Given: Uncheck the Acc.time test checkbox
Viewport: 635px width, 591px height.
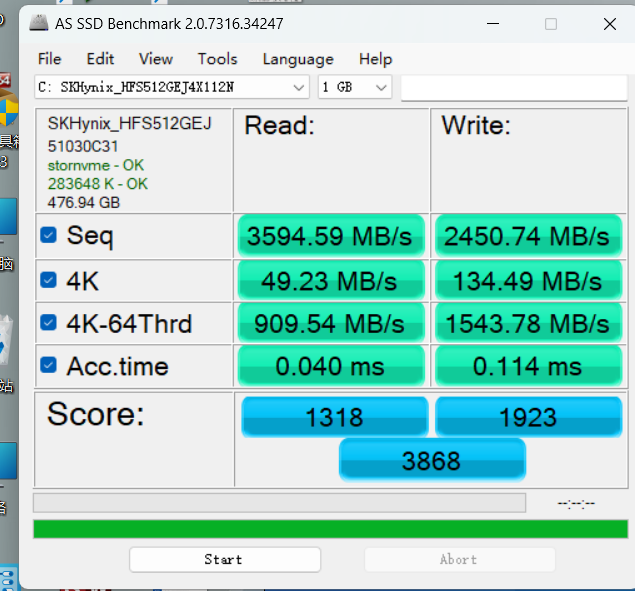Looking at the screenshot, I should tap(48, 365).
